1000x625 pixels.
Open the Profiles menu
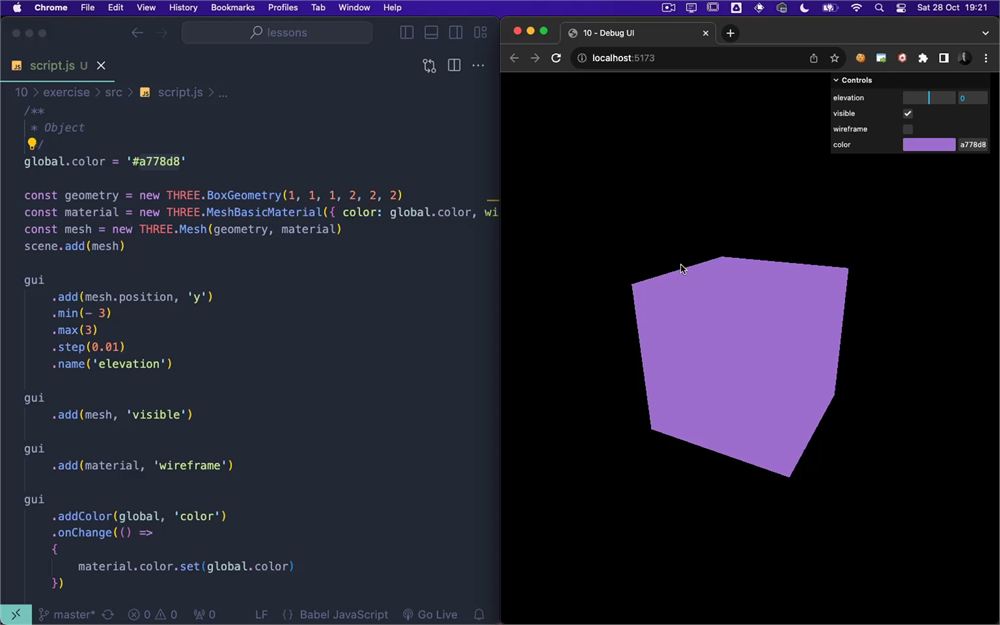click(283, 8)
